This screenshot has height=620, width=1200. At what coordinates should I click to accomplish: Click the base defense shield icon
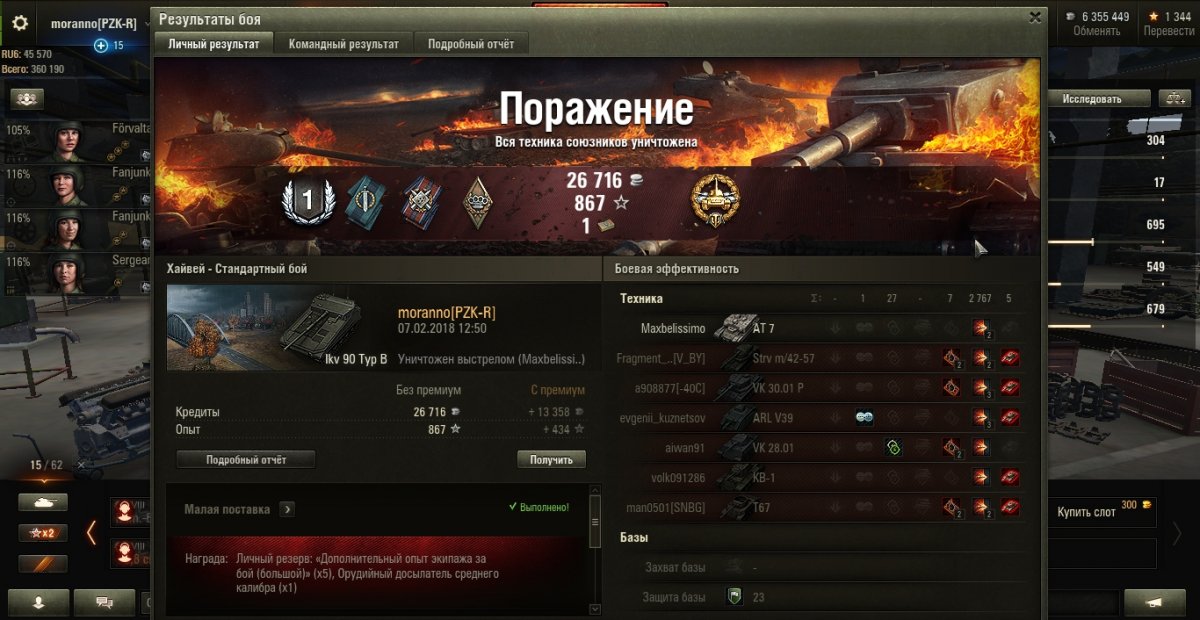click(x=733, y=597)
